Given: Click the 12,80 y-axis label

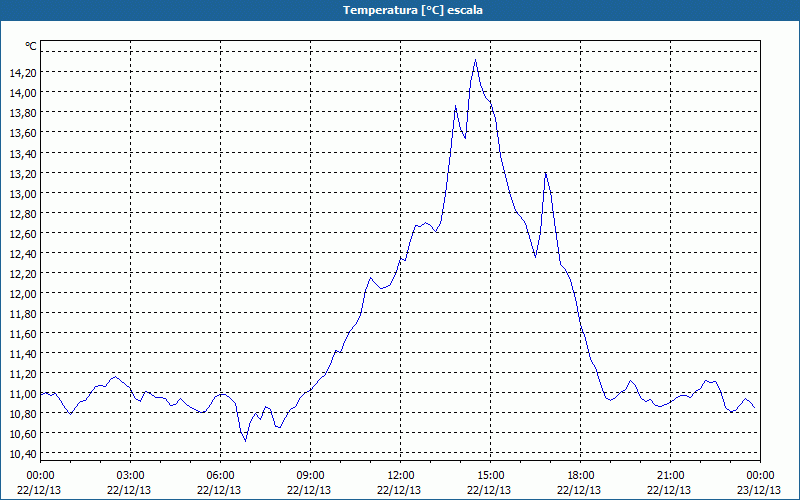Looking at the screenshot, I should click(23, 213).
